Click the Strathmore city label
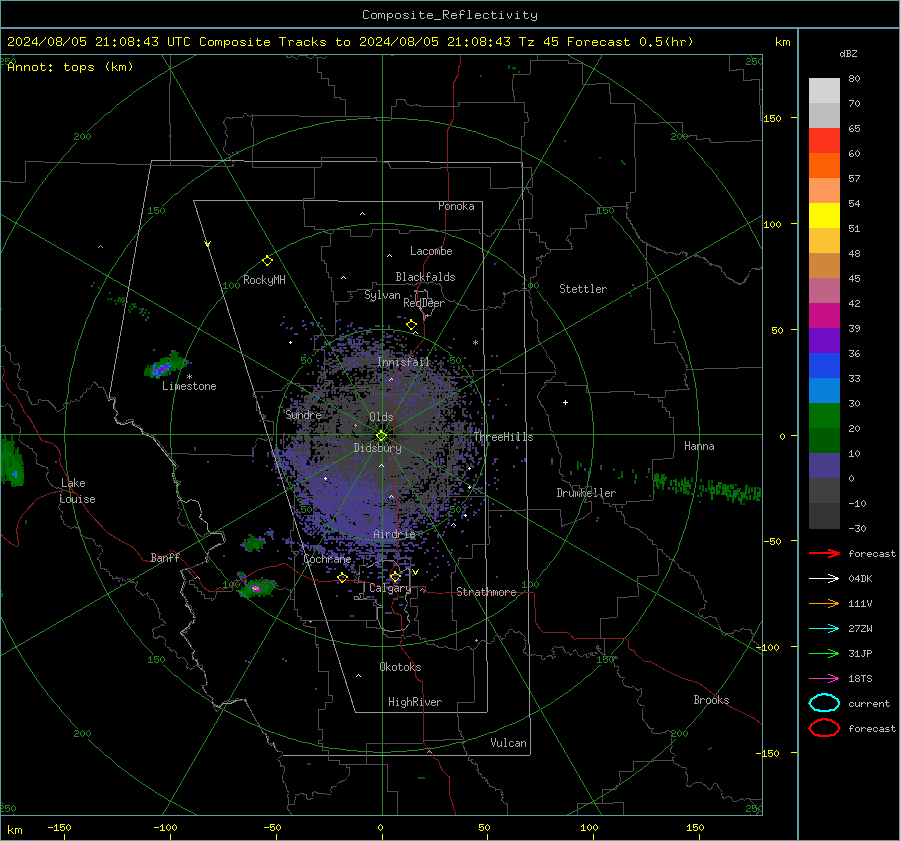Image resolution: width=900 pixels, height=841 pixels. [486, 592]
